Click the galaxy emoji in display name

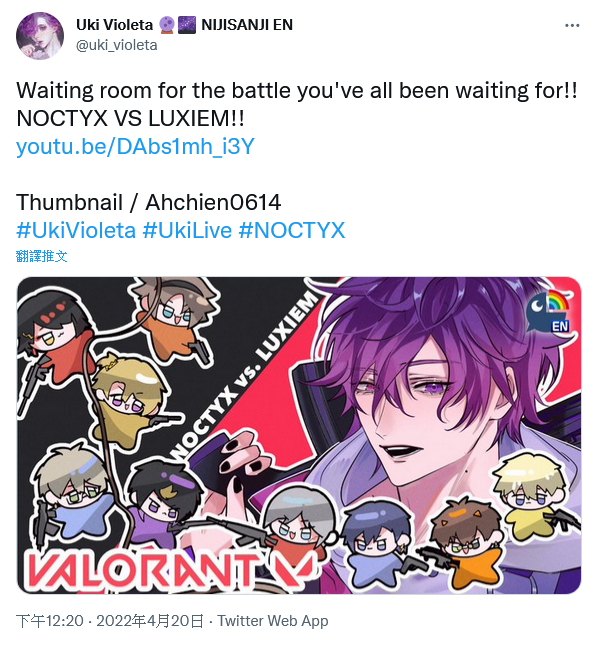[187, 25]
